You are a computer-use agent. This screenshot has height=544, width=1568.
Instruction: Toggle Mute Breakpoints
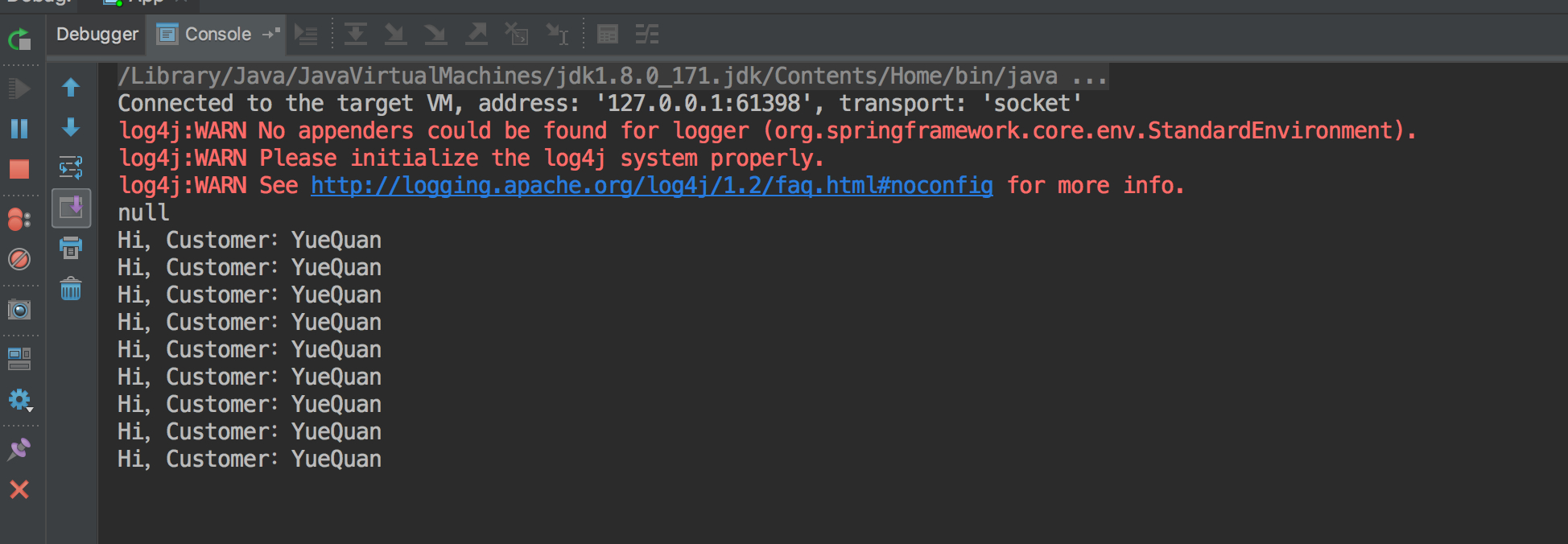click(x=19, y=259)
